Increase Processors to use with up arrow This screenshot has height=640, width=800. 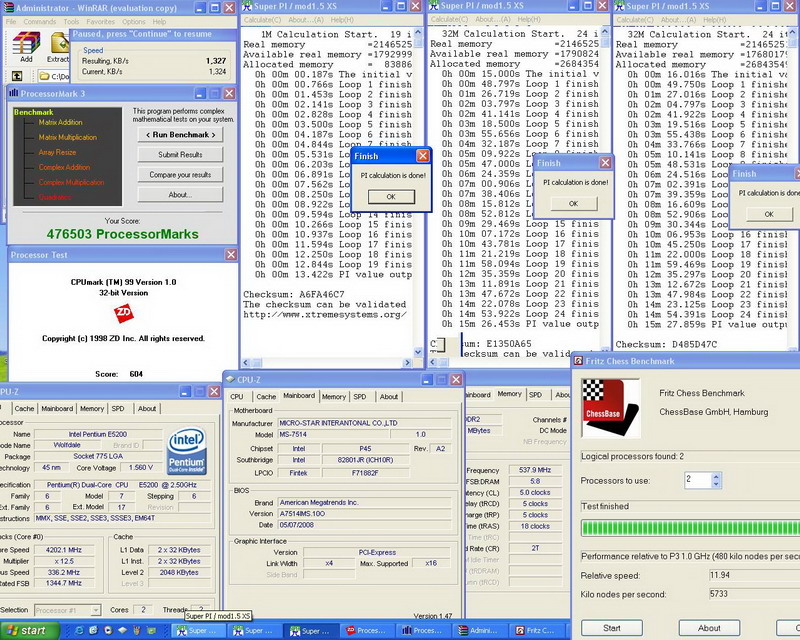tap(716, 476)
